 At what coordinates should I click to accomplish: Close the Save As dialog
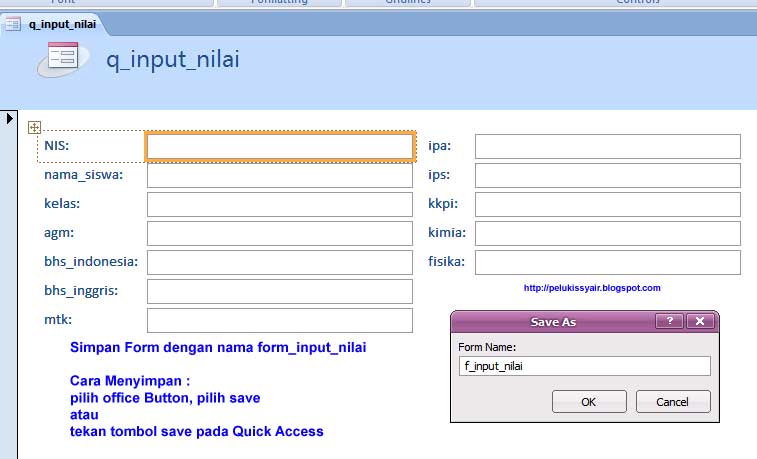tap(700, 321)
